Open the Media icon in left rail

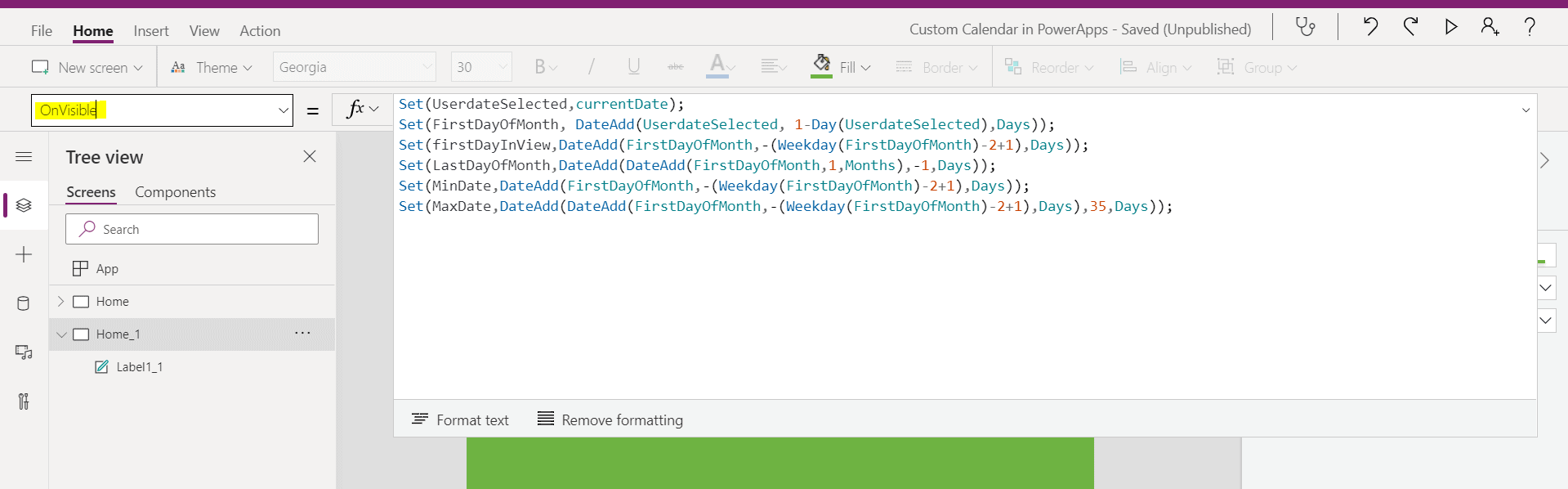(24, 352)
